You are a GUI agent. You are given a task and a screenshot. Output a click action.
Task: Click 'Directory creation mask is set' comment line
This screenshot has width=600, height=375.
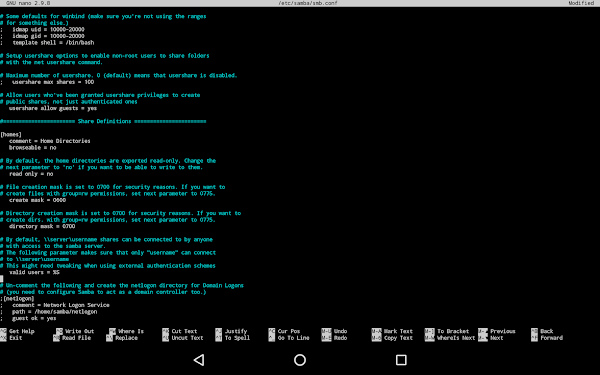[x=121, y=213]
